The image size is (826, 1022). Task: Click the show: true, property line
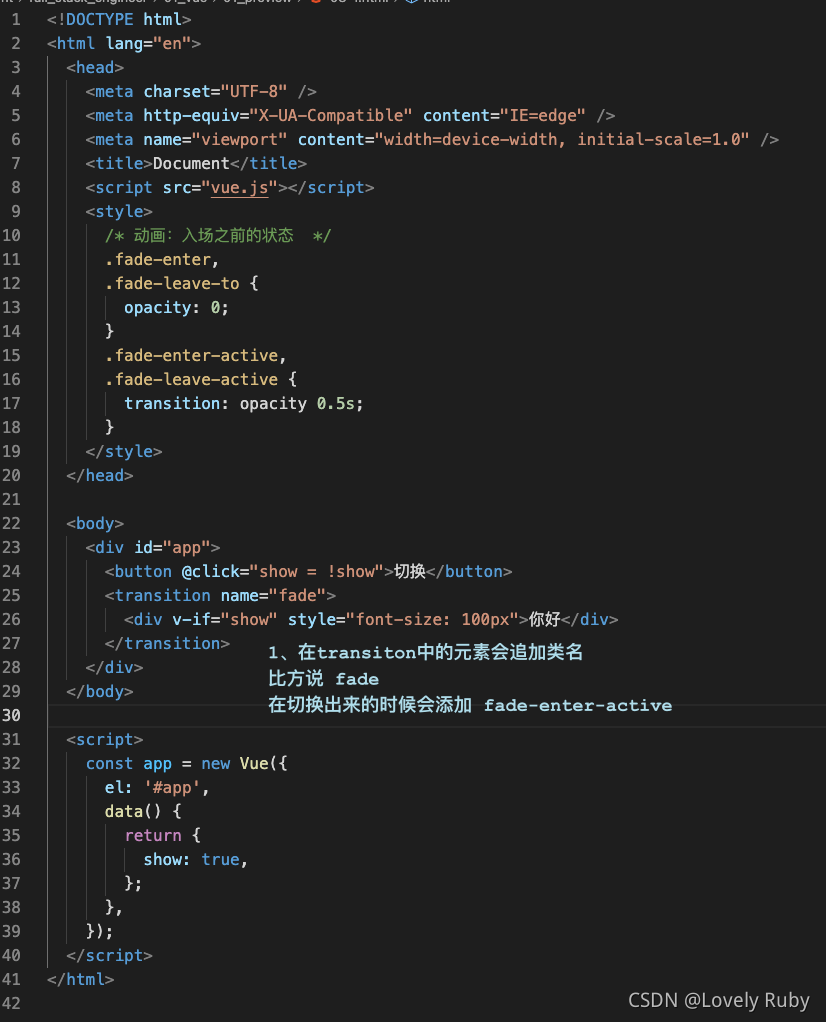[x=196, y=860]
